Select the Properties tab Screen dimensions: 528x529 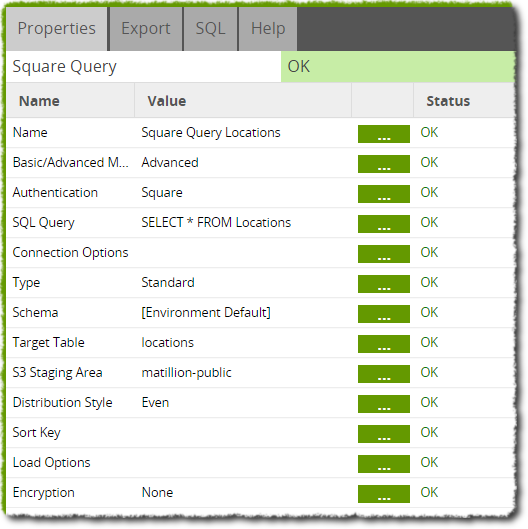click(57, 29)
